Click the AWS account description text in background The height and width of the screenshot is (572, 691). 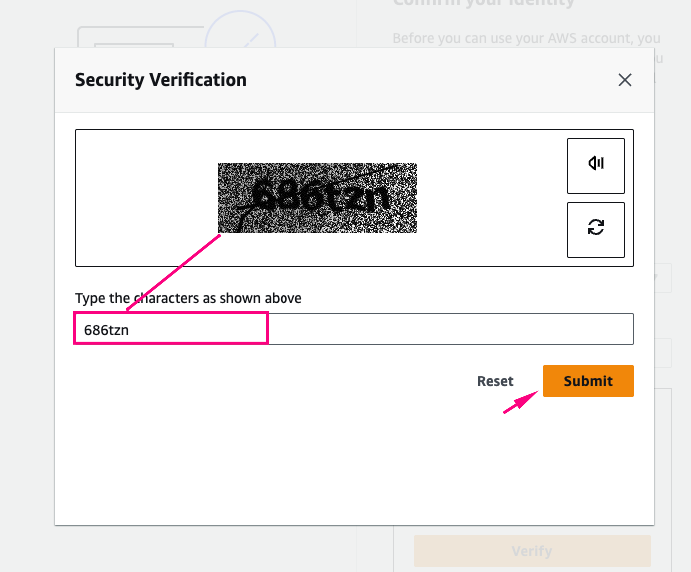526,38
